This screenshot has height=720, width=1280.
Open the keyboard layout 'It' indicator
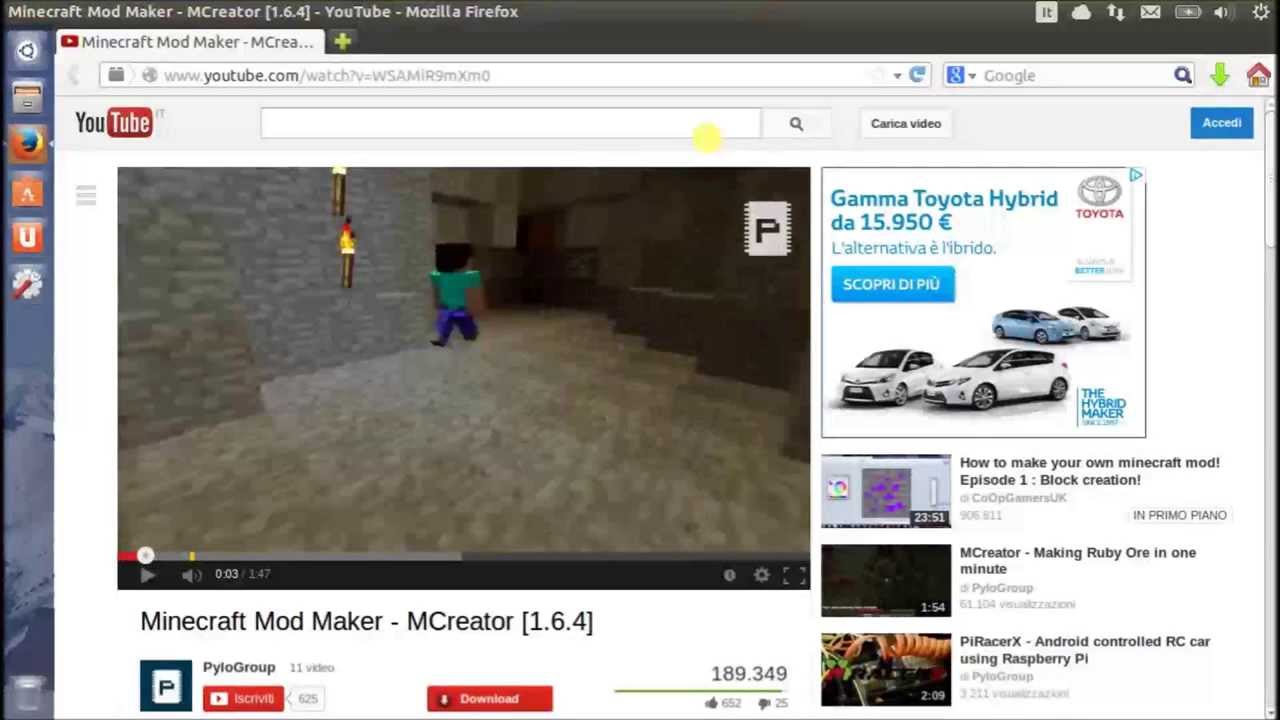point(1046,12)
